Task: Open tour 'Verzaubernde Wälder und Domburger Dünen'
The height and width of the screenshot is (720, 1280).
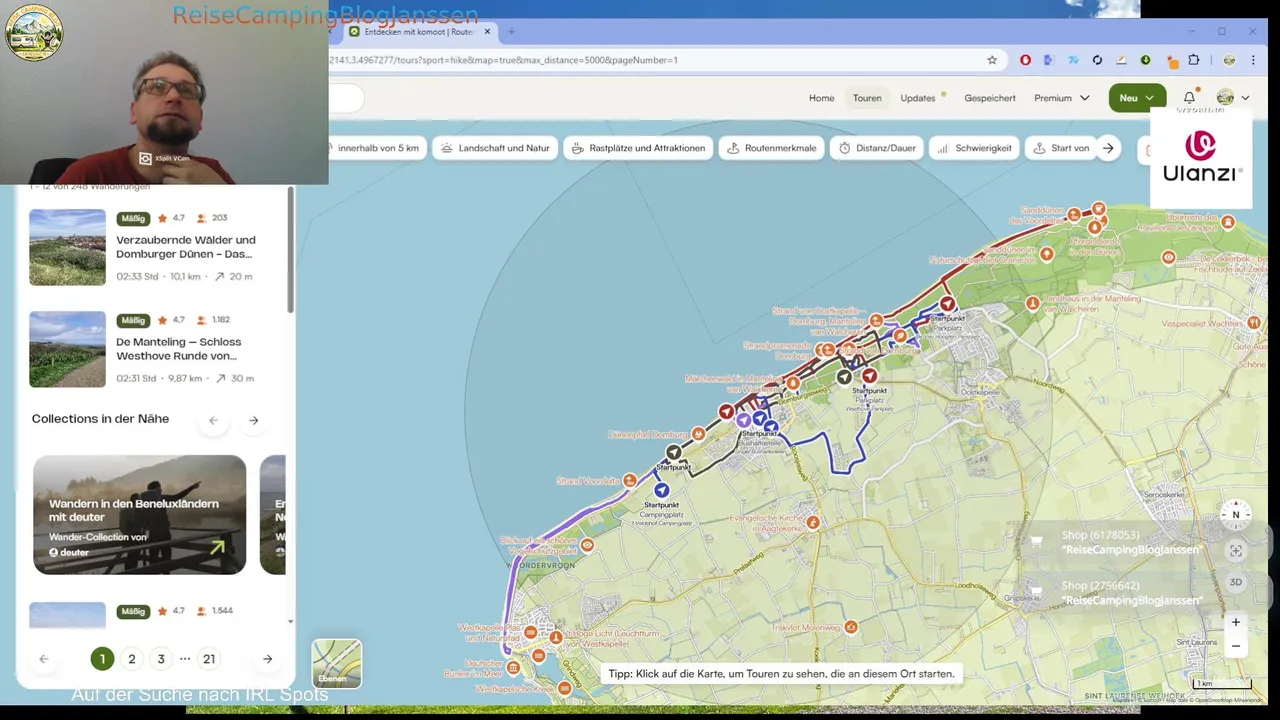Action: 186,247
